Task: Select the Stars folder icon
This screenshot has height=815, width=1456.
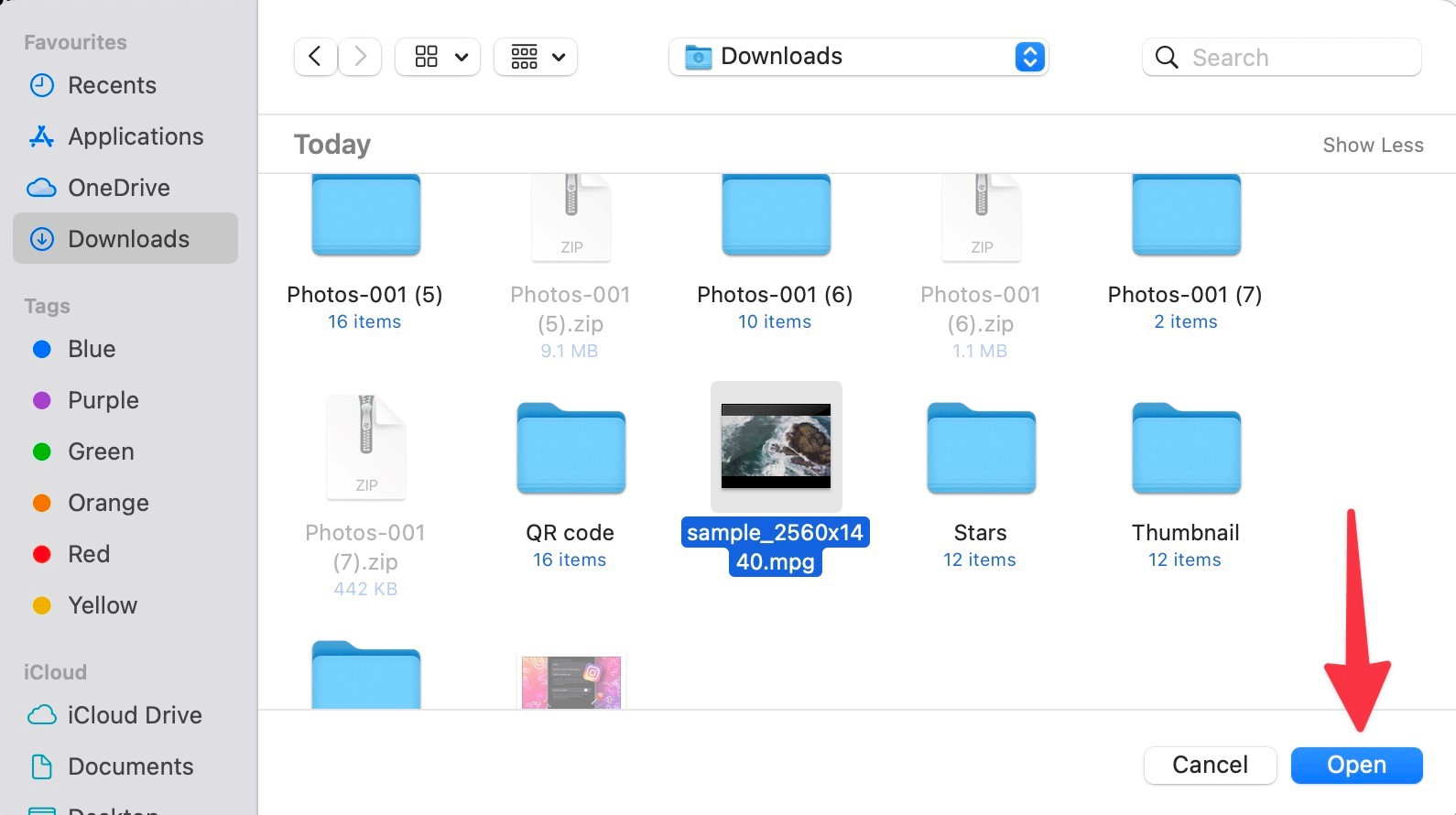Action: click(981, 449)
